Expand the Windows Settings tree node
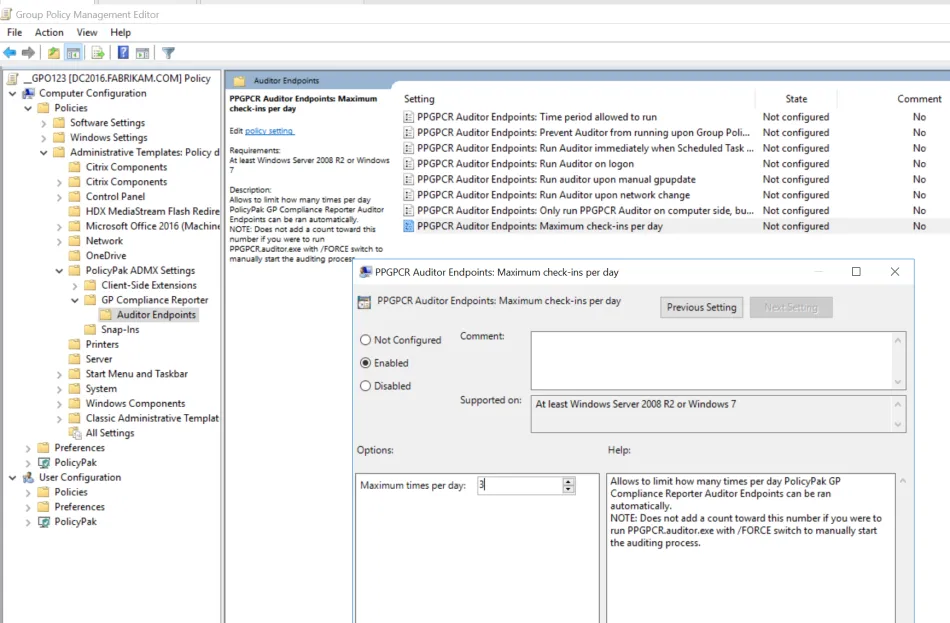Screen dimensions: 950x623 tap(43, 138)
